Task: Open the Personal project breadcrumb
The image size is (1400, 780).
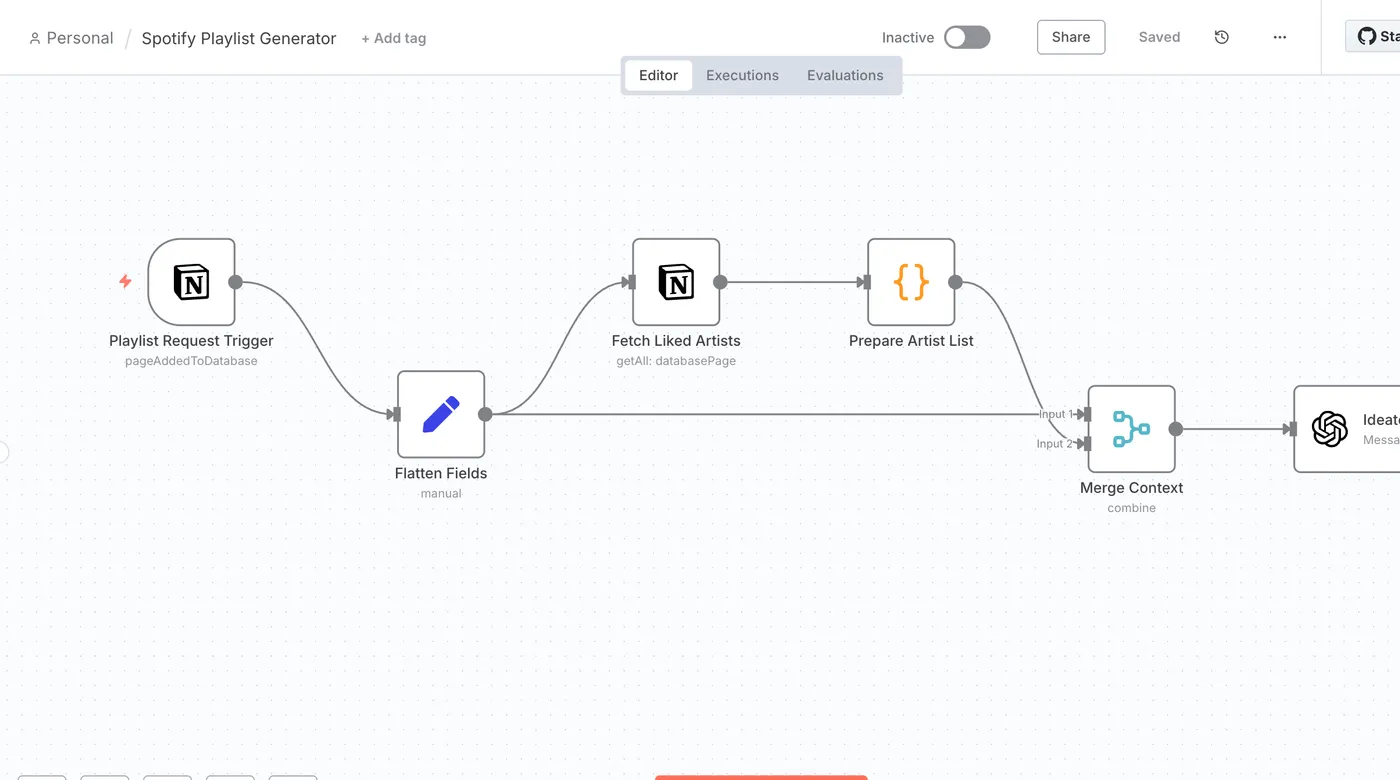Action: point(71,38)
